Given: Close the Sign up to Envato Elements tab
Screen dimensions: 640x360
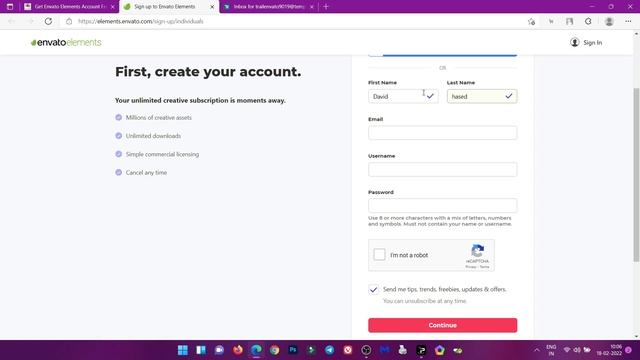Looking at the screenshot, I should click(212, 7).
